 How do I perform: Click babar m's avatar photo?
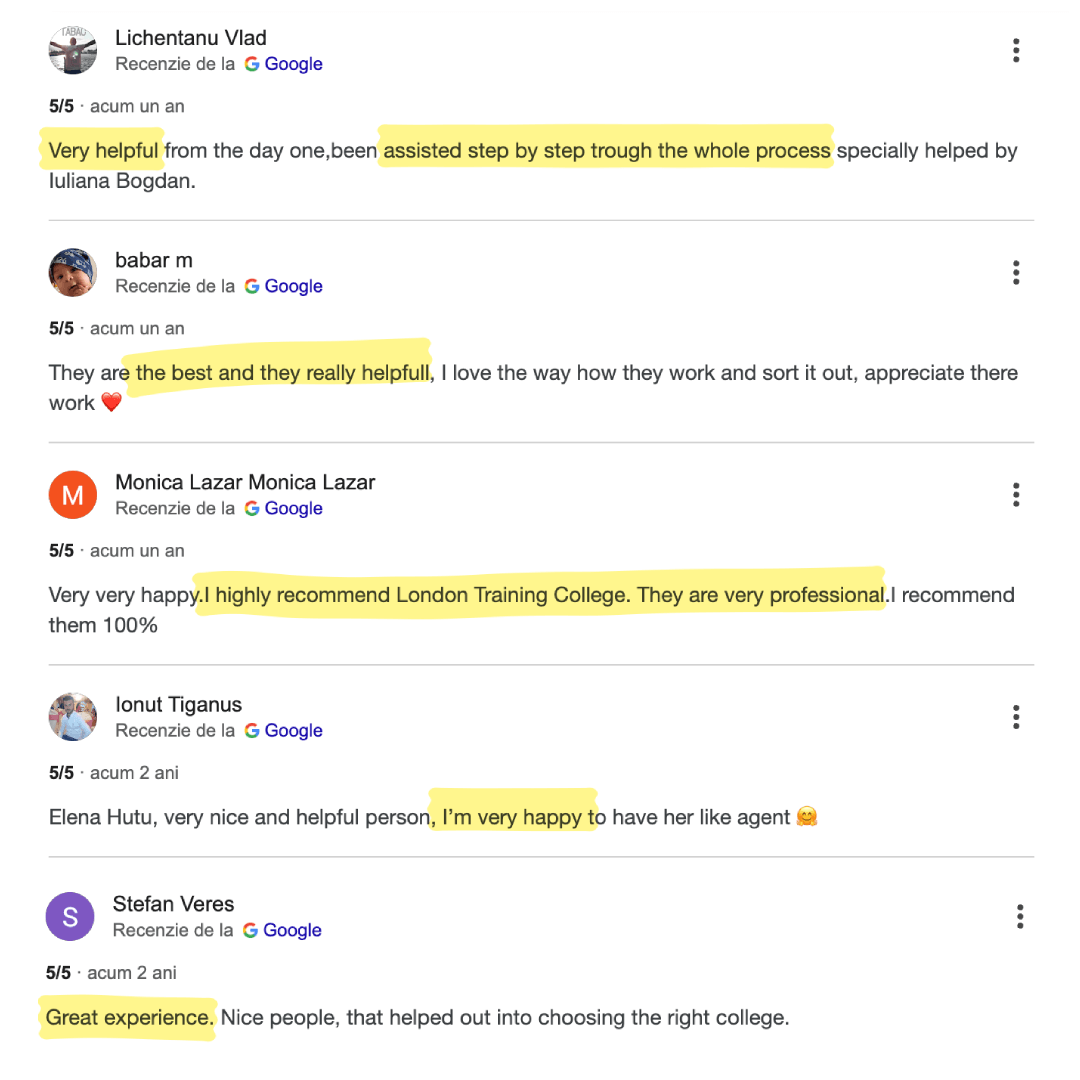73,273
